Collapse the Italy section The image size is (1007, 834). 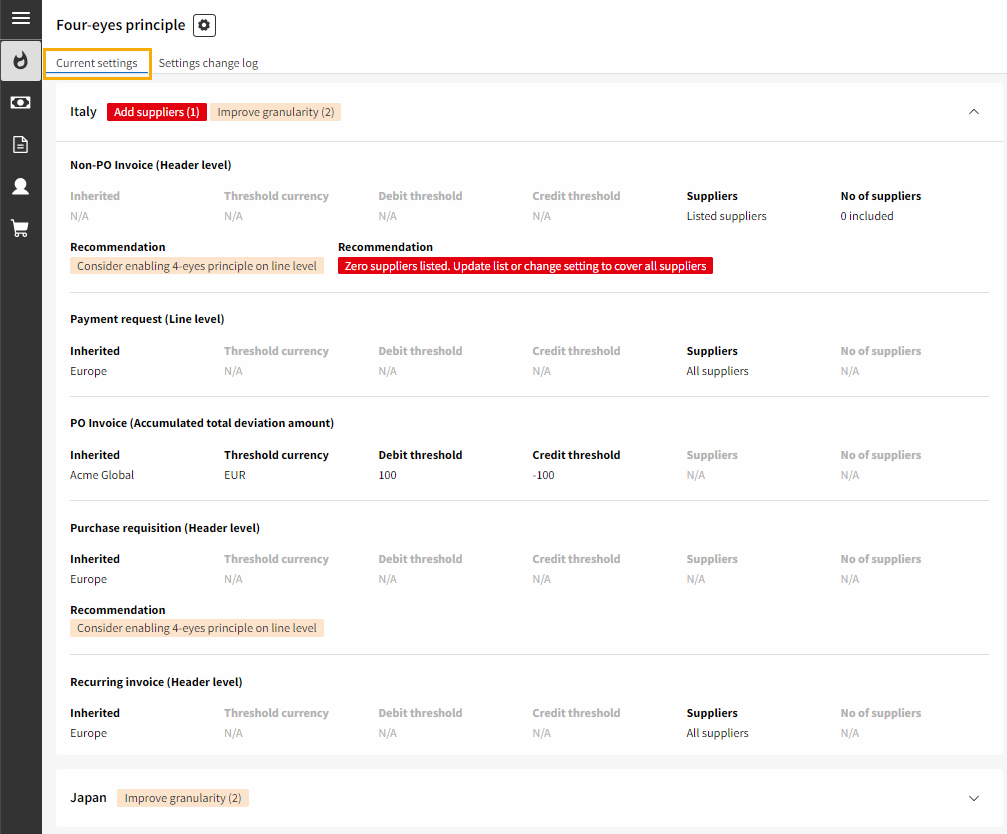[973, 112]
